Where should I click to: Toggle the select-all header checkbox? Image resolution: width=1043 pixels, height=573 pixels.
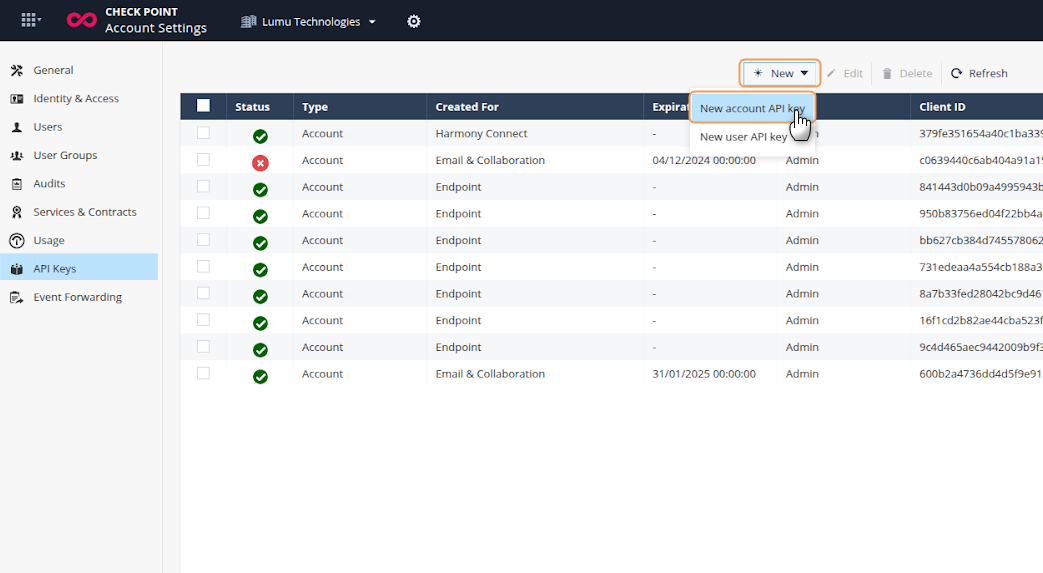[x=204, y=106]
